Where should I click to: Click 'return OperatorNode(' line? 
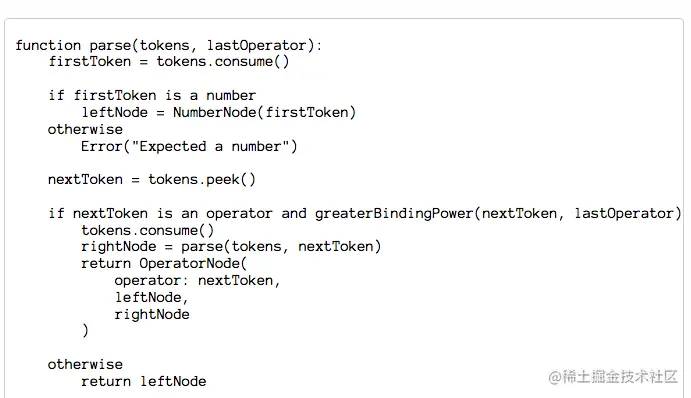tap(164, 264)
